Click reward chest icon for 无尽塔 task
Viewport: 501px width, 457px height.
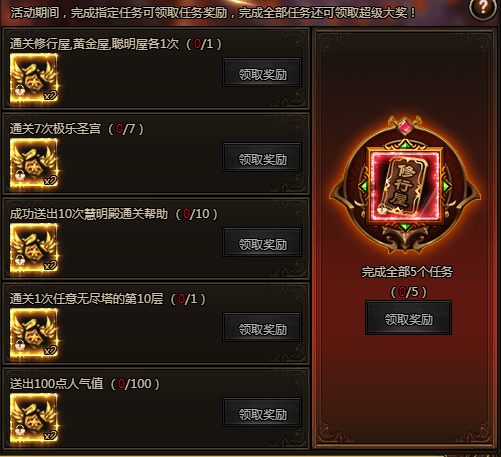coord(34,332)
